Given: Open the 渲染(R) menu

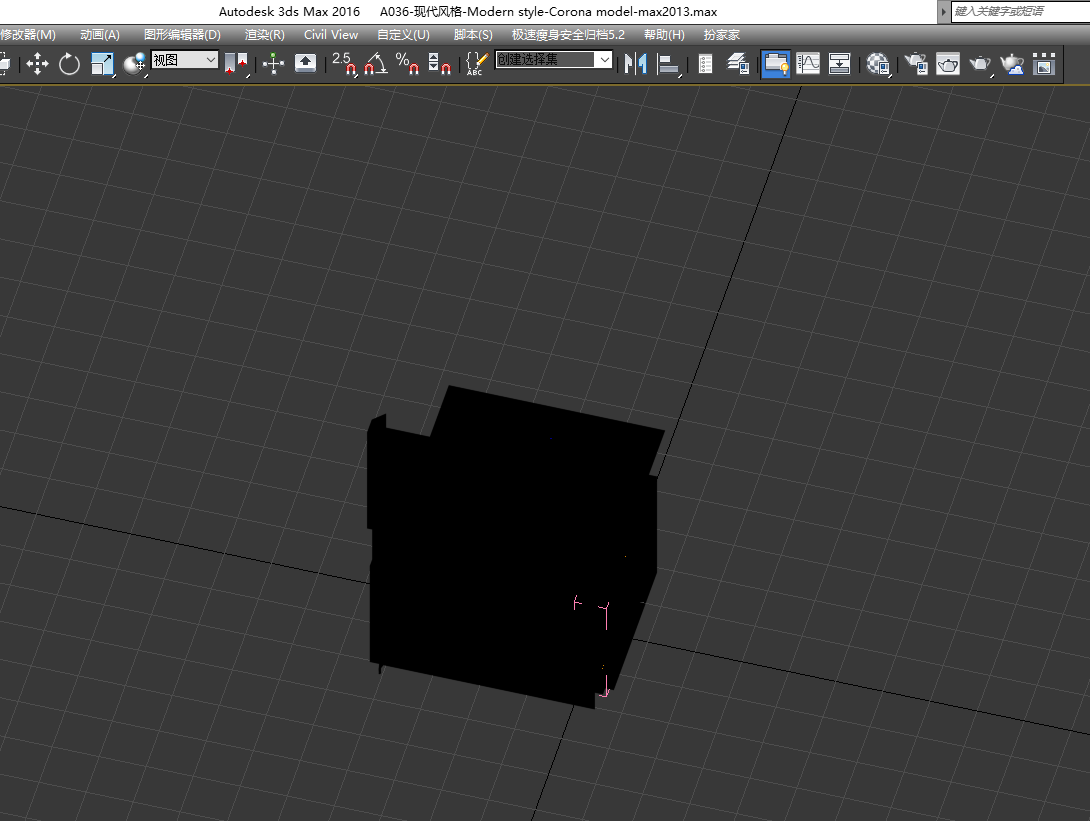Looking at the screenshot, I should 264,34.
